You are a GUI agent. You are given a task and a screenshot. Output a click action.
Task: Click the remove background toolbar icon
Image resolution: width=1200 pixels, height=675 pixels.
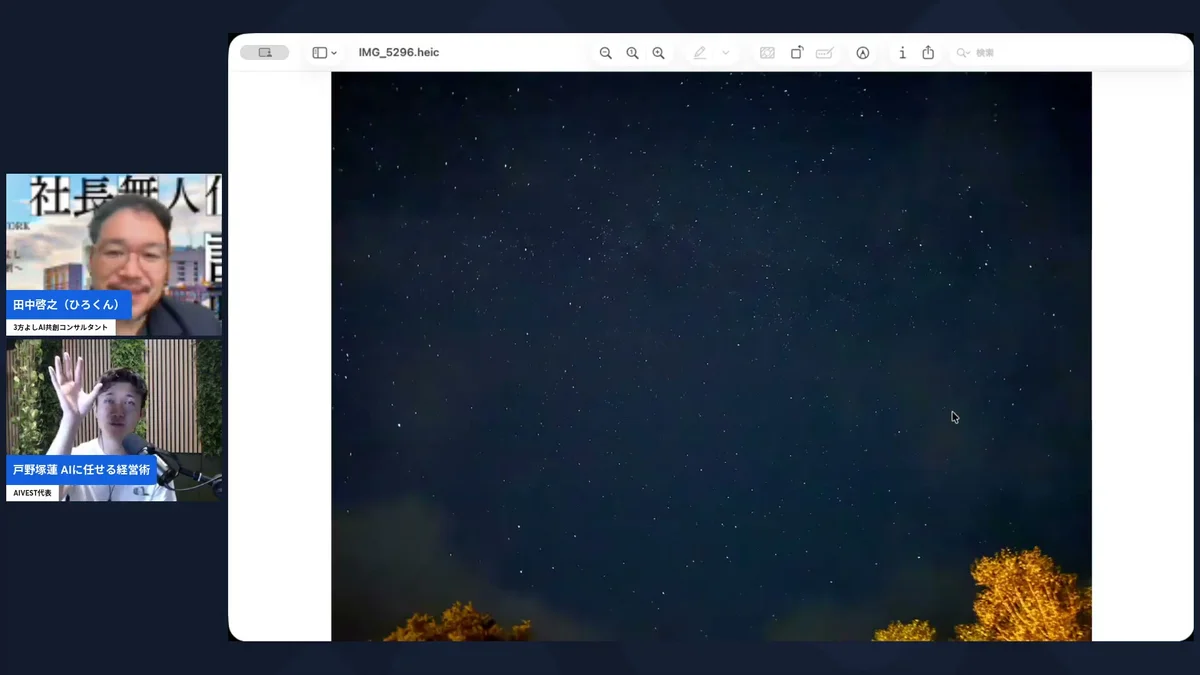767,53
